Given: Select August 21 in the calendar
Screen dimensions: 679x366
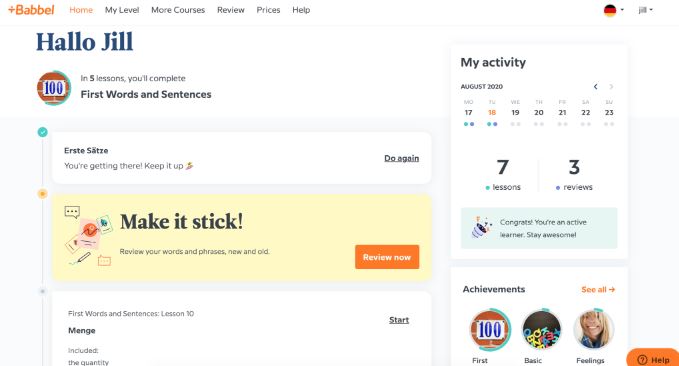Looking at the screenshot, I should [562, 113].
